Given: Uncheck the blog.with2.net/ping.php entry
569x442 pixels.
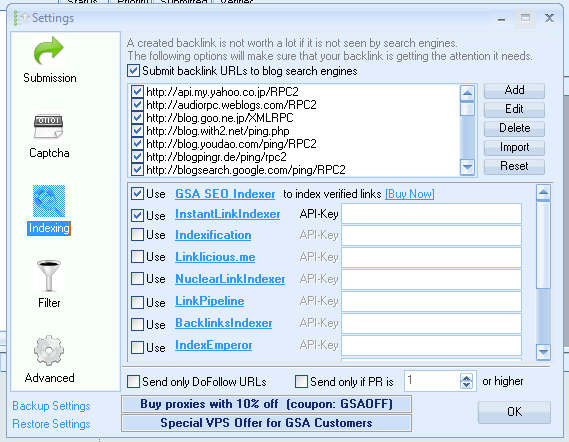Looking at the screenshot, I should point(137,131).
